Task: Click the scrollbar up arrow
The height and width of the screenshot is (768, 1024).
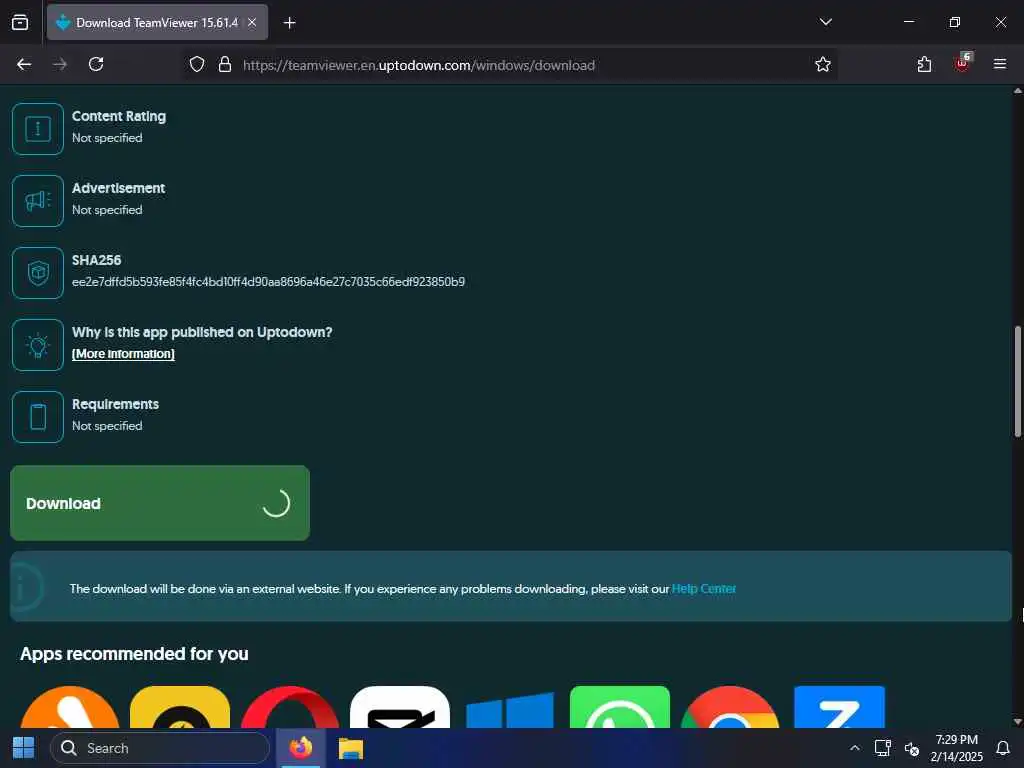Action: click(x=1017, y=91)
